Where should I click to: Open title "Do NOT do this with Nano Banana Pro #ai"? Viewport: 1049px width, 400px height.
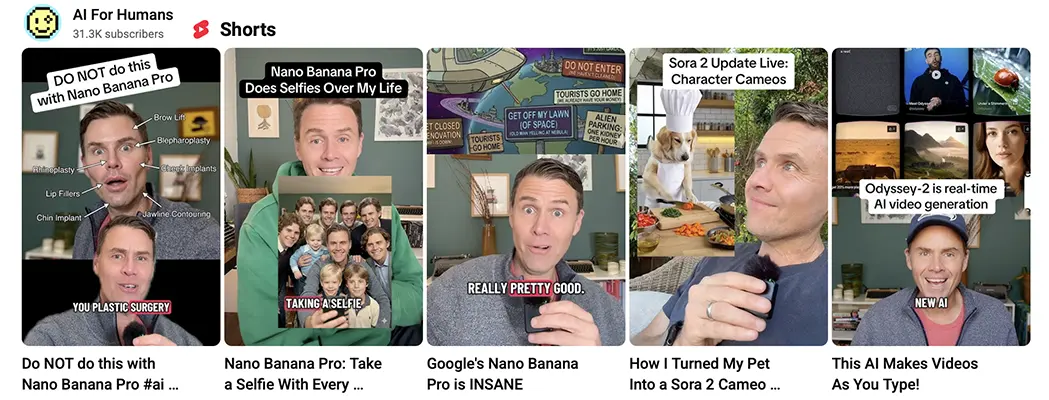(100, 374)
